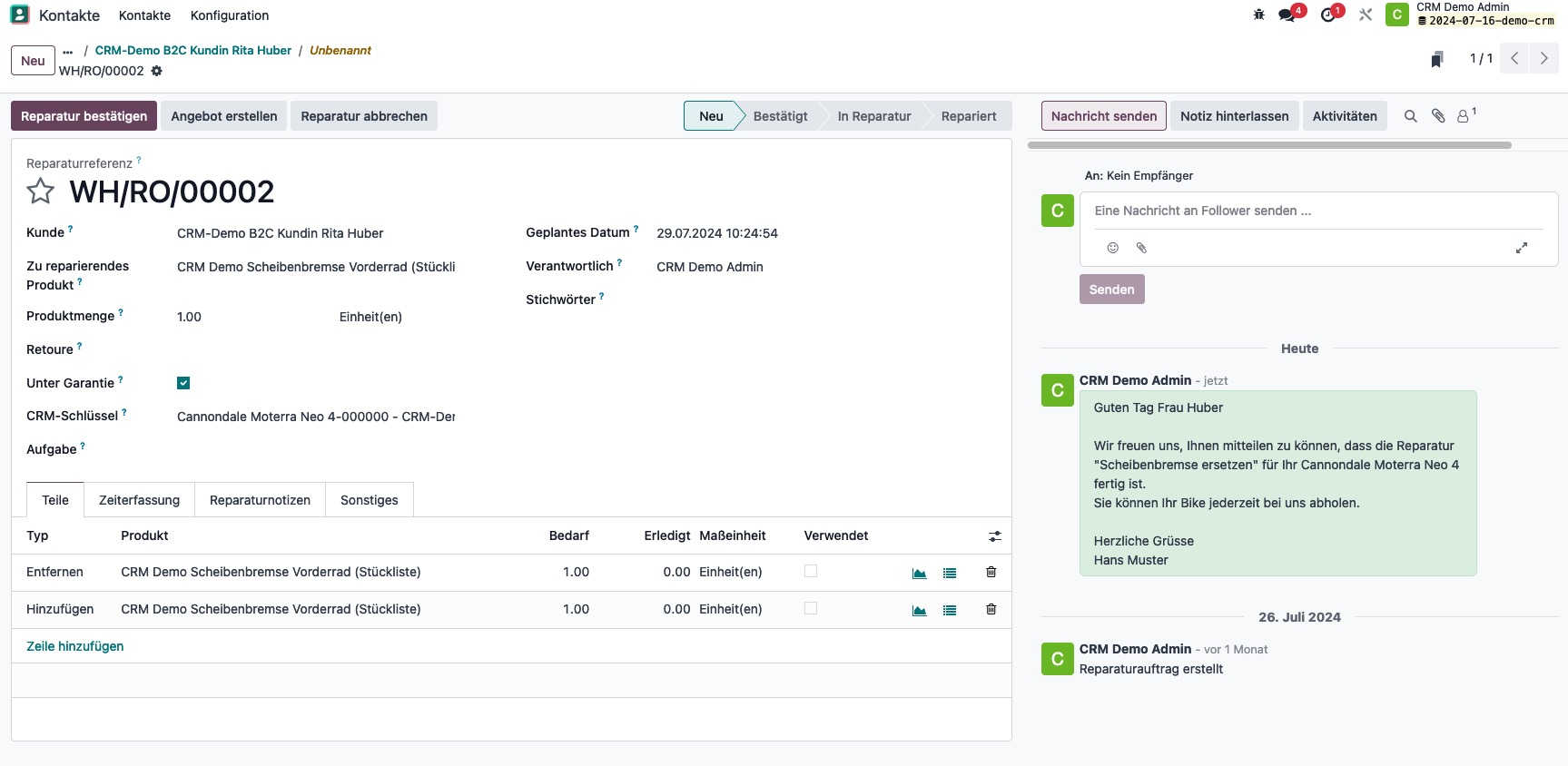The width and height of the screenshot is (1568, 766).
Task: Switch to the Zeiterfassung tab
Action: (x=139, y=500)
